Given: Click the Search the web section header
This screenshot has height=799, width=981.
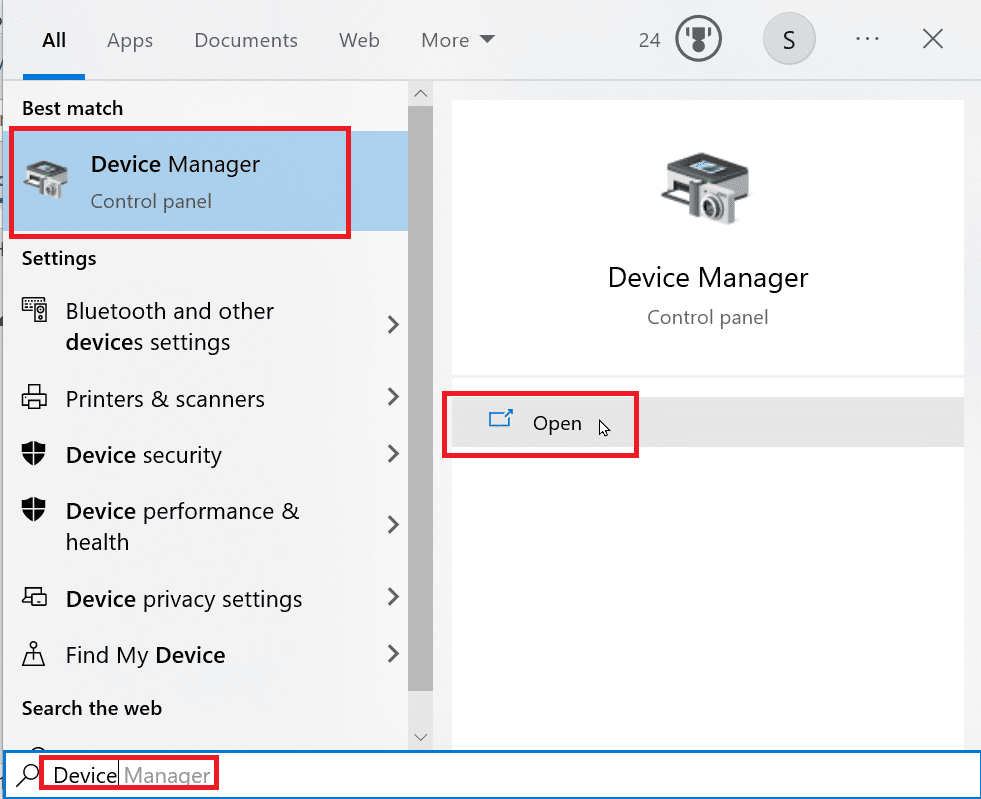Looking at the screenshot, I should coord(92,708).
